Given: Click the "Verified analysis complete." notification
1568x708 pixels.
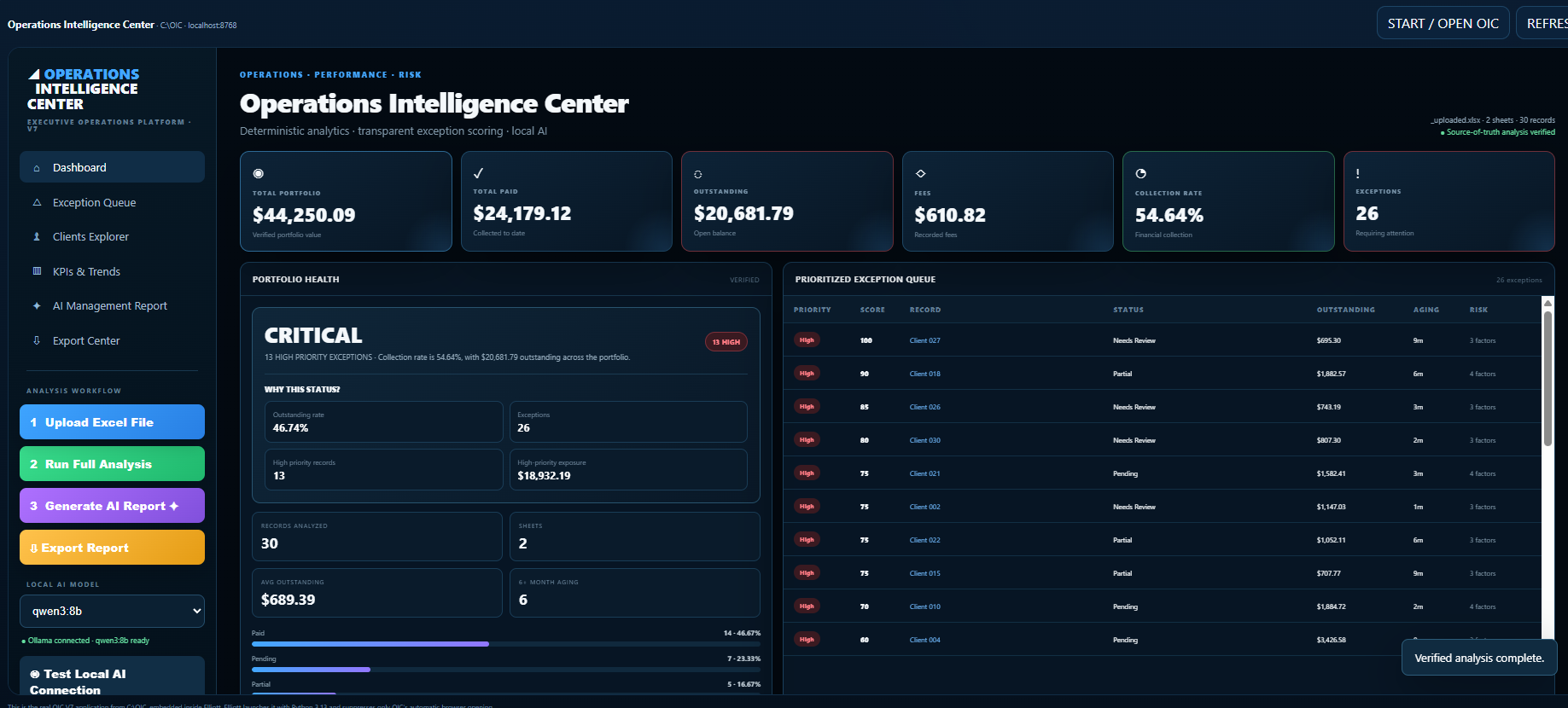Looking at the screenshot, I should pos(1479,658).
